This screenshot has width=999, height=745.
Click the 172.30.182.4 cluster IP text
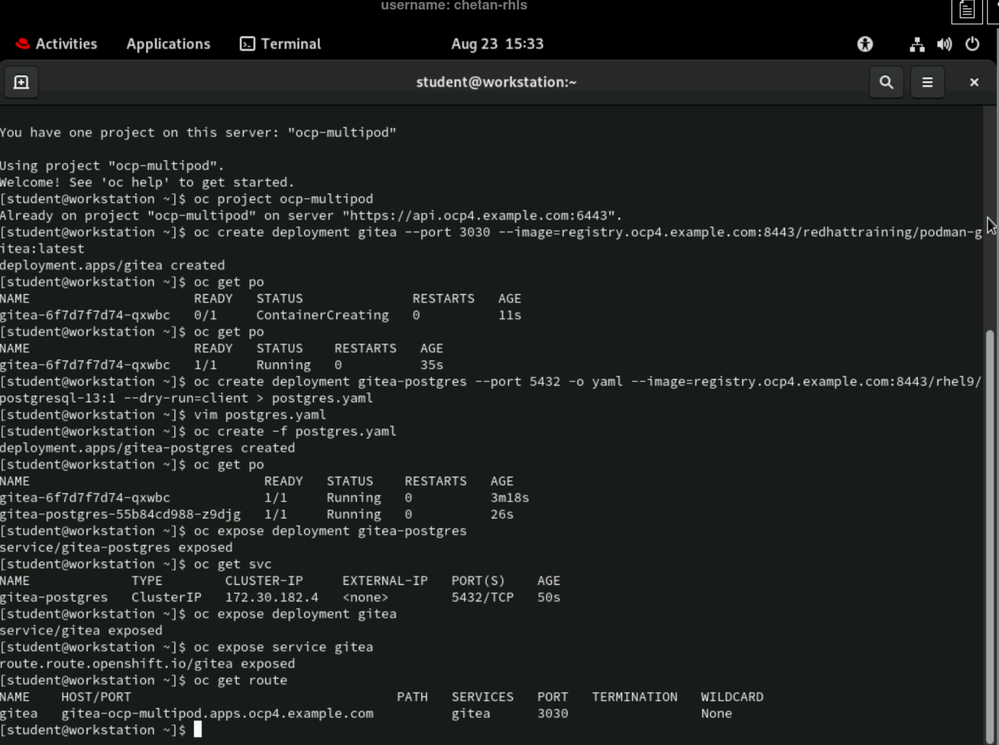(x=271, y=597)
